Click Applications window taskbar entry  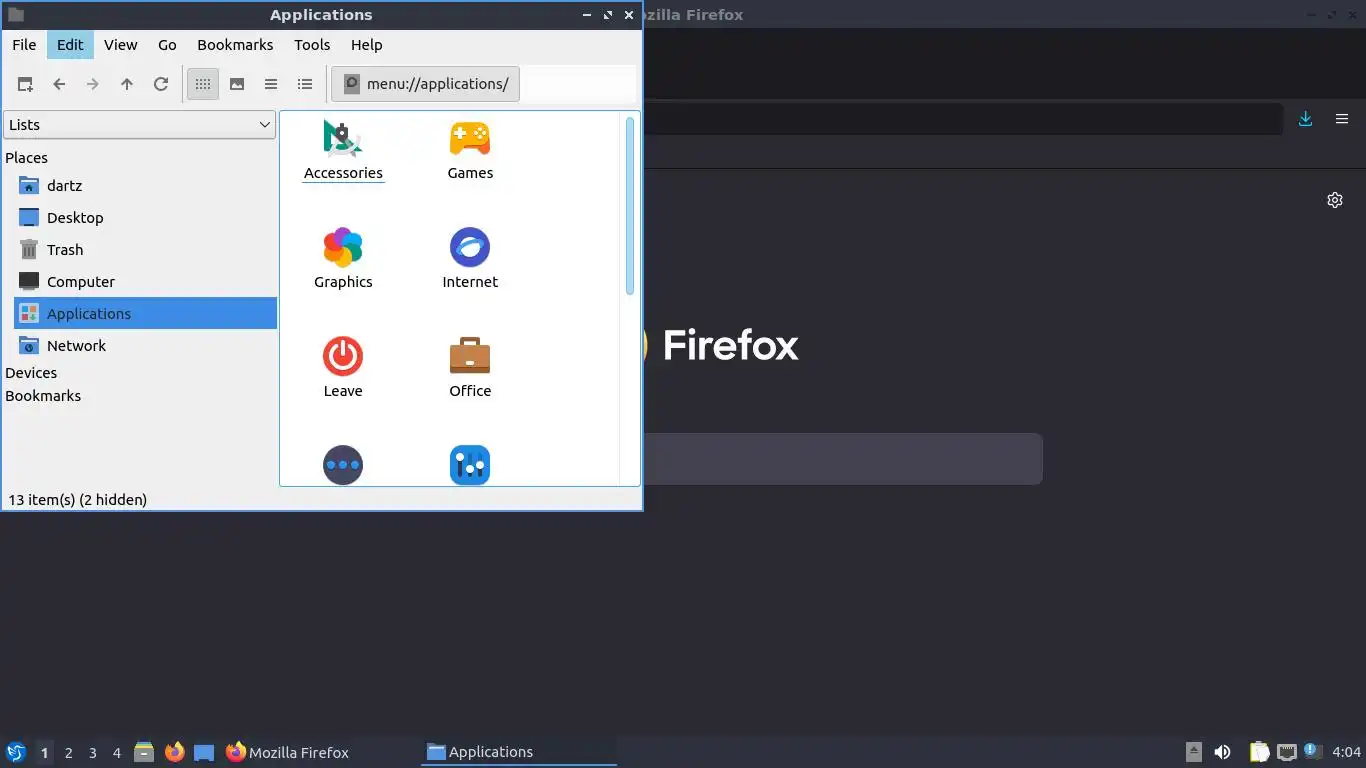pyautogui.click(x=519, y=752)
